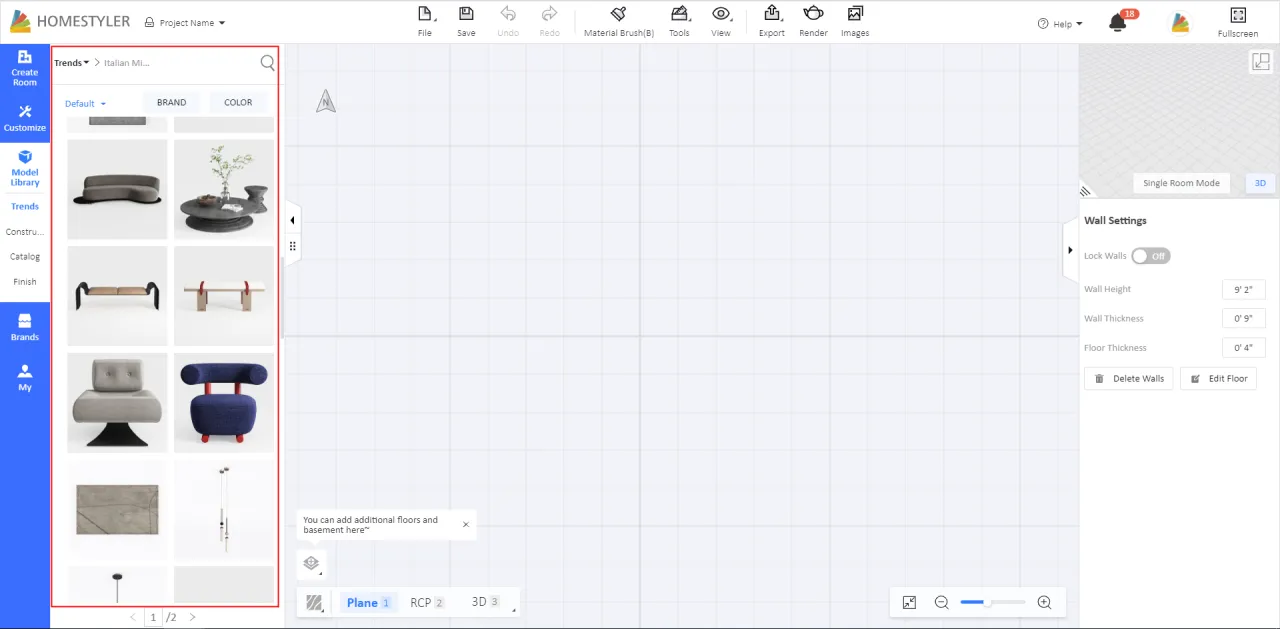The width and height of the screenshot is (1280, 629).
Task: Open the notifications bell
Action: [1118, 23]
